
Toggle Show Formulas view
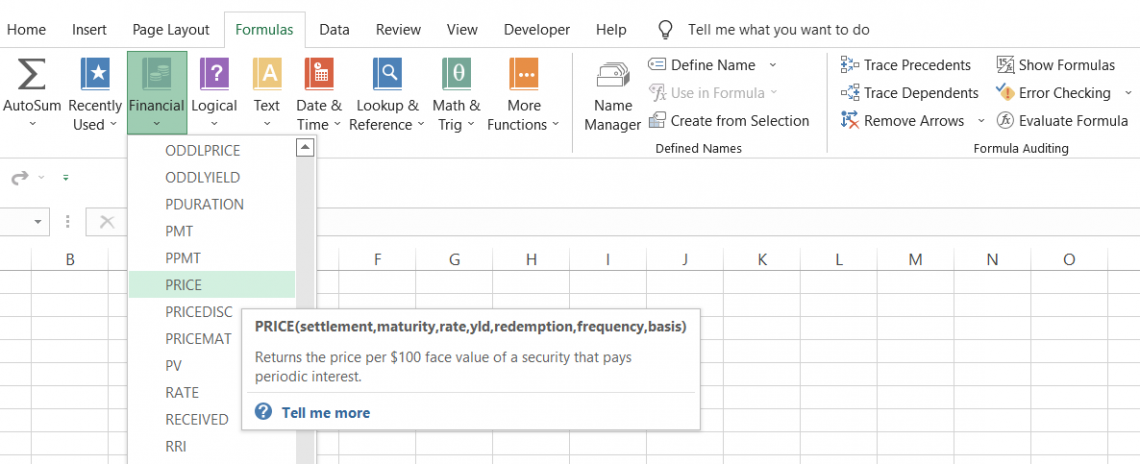(1055, 65)
